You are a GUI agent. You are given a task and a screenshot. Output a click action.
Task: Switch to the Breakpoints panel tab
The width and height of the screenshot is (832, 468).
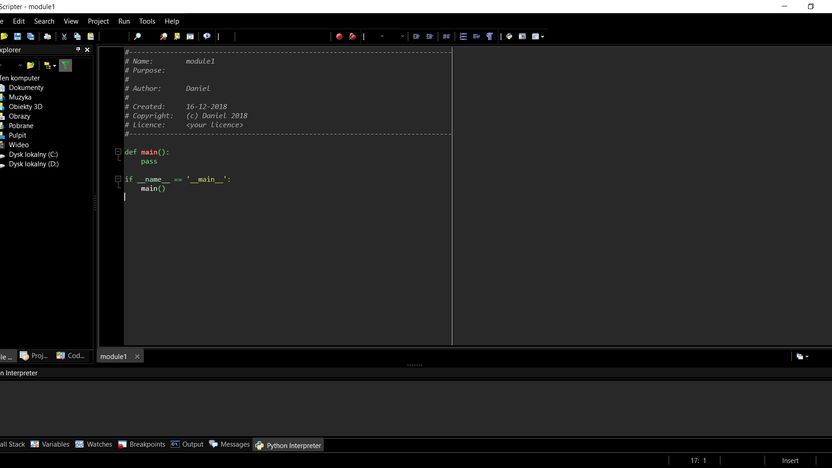click(142, 445)
